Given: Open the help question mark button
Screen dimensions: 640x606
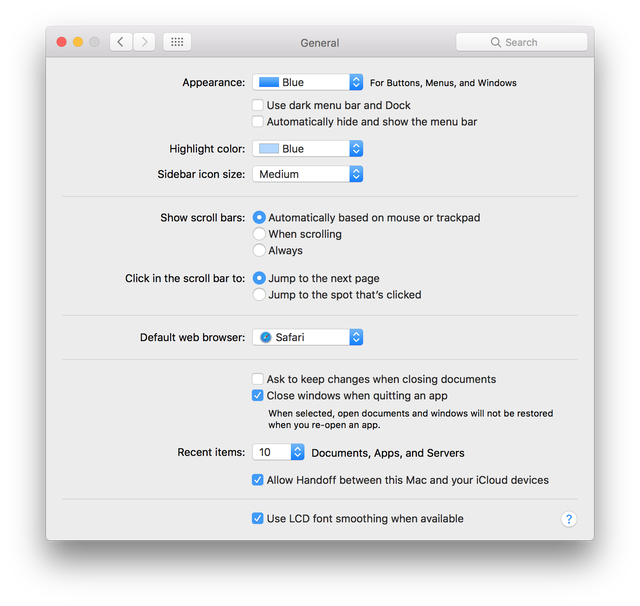Looking at the screenshot, I should coord(569,519).
